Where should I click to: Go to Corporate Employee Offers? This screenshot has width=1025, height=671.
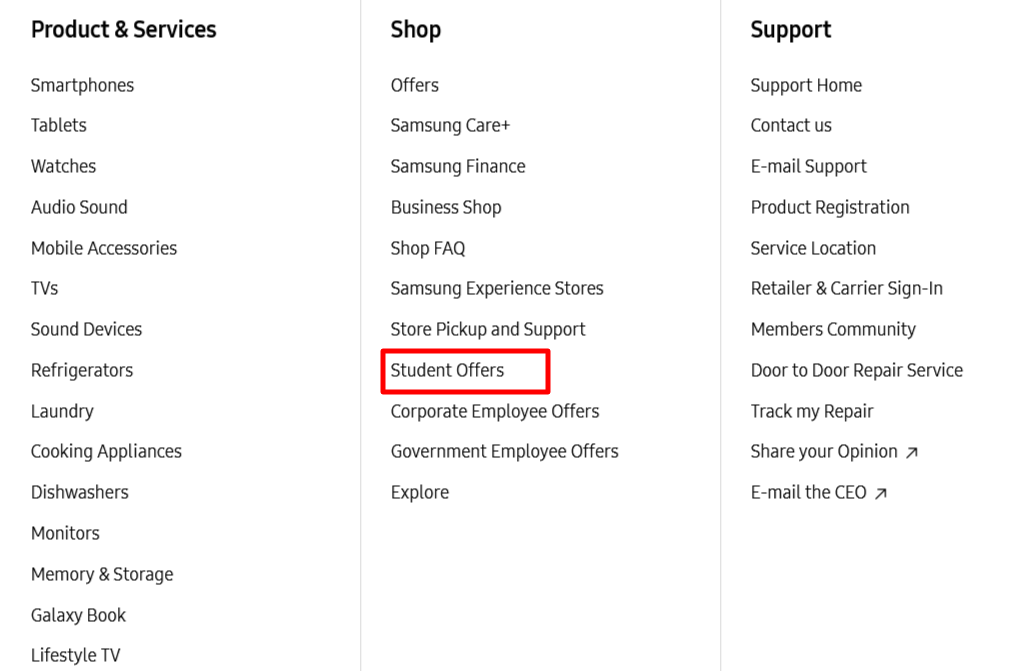(x=494, y=411)
